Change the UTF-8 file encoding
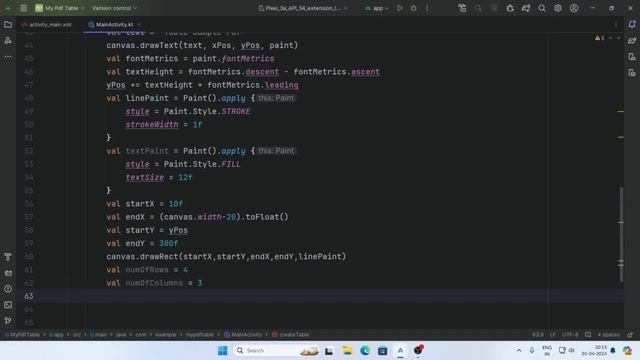 click(x=570, y=335)
